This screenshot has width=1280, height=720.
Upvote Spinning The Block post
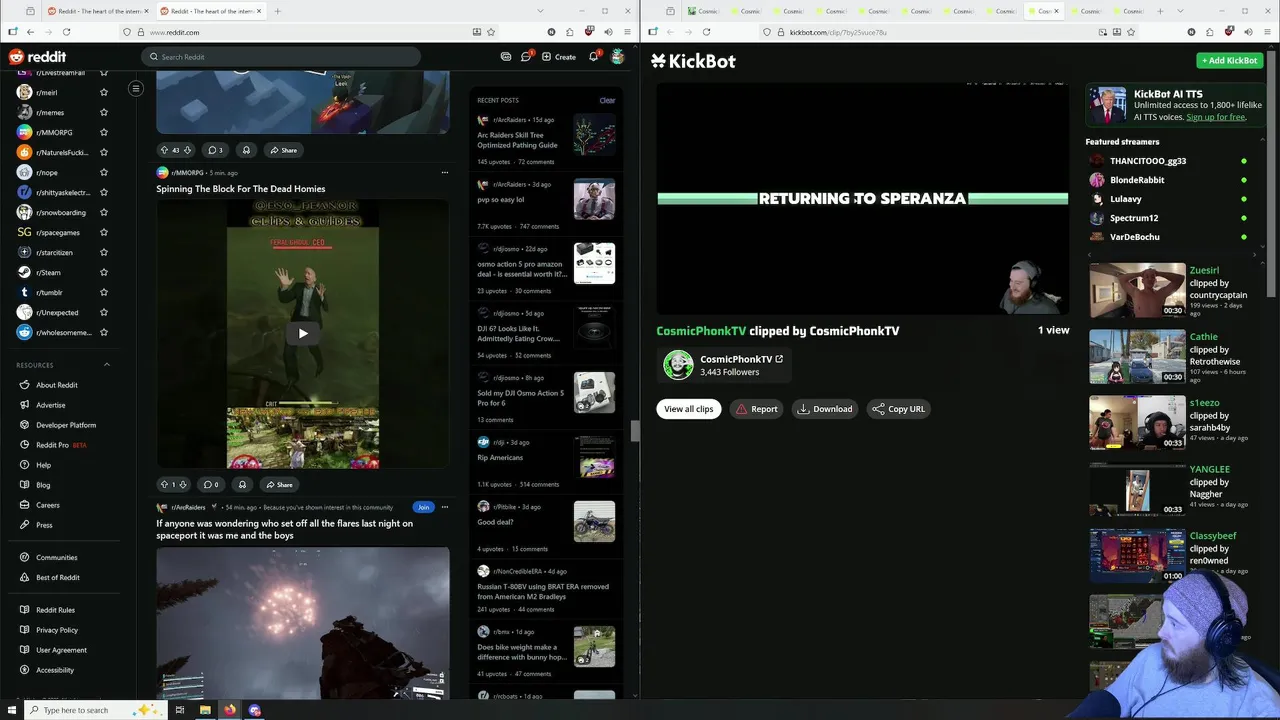point(165,484)
